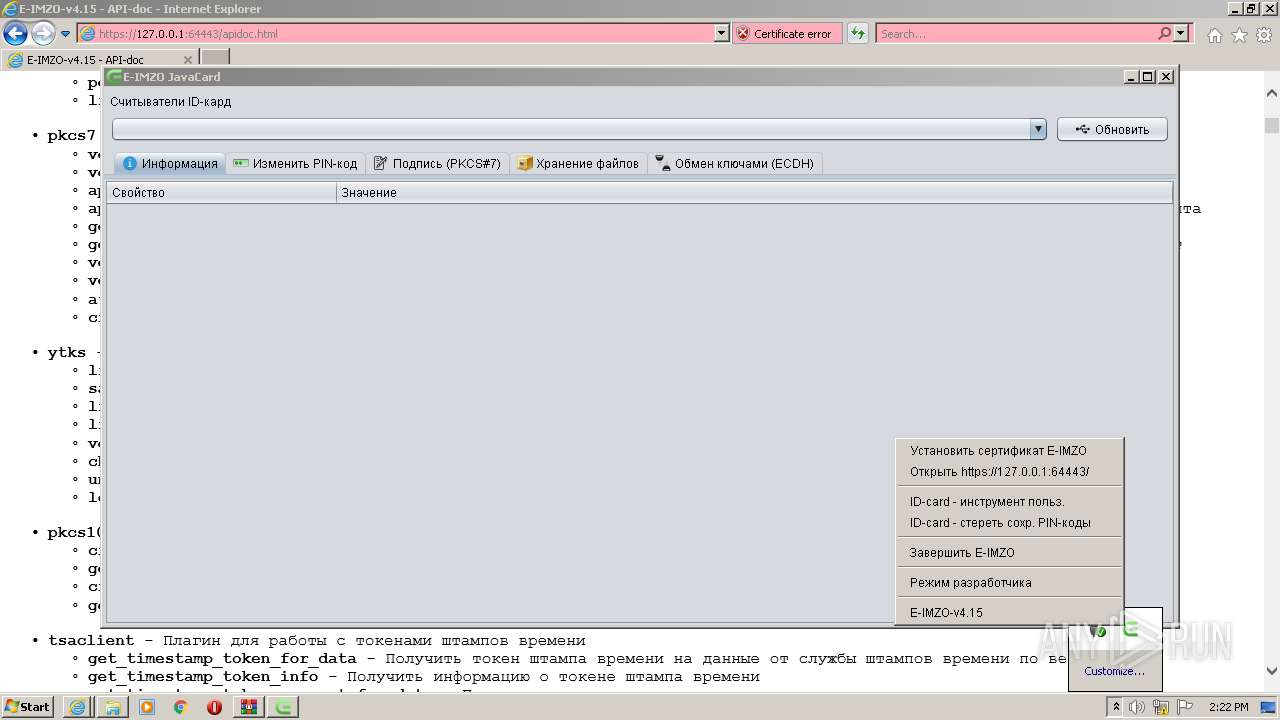Image resolution: width=1280 pixels, height=720 pixels.
Task: Click the E-IMZO taskbar button
Action: [x=284, y=707]
